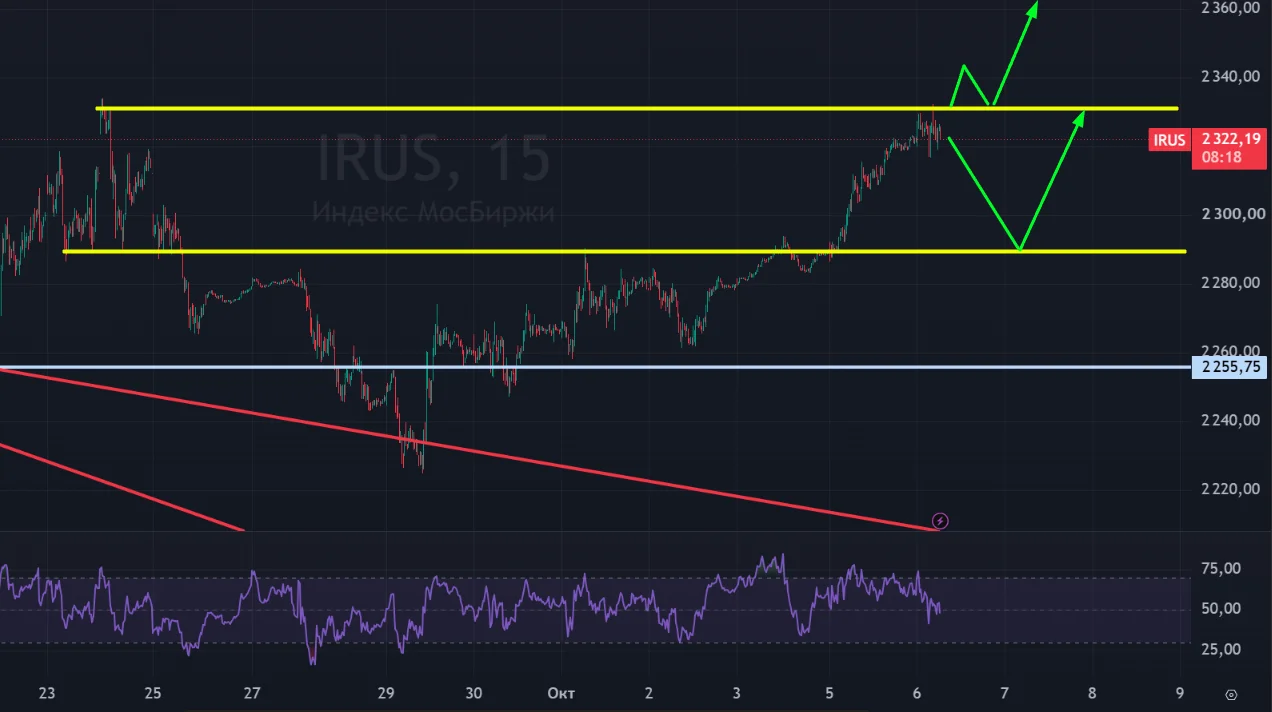Viewport: 1272px width, 712px height.
Task: Click the 2 360,00 price axis label
Action: [1229, 9]
